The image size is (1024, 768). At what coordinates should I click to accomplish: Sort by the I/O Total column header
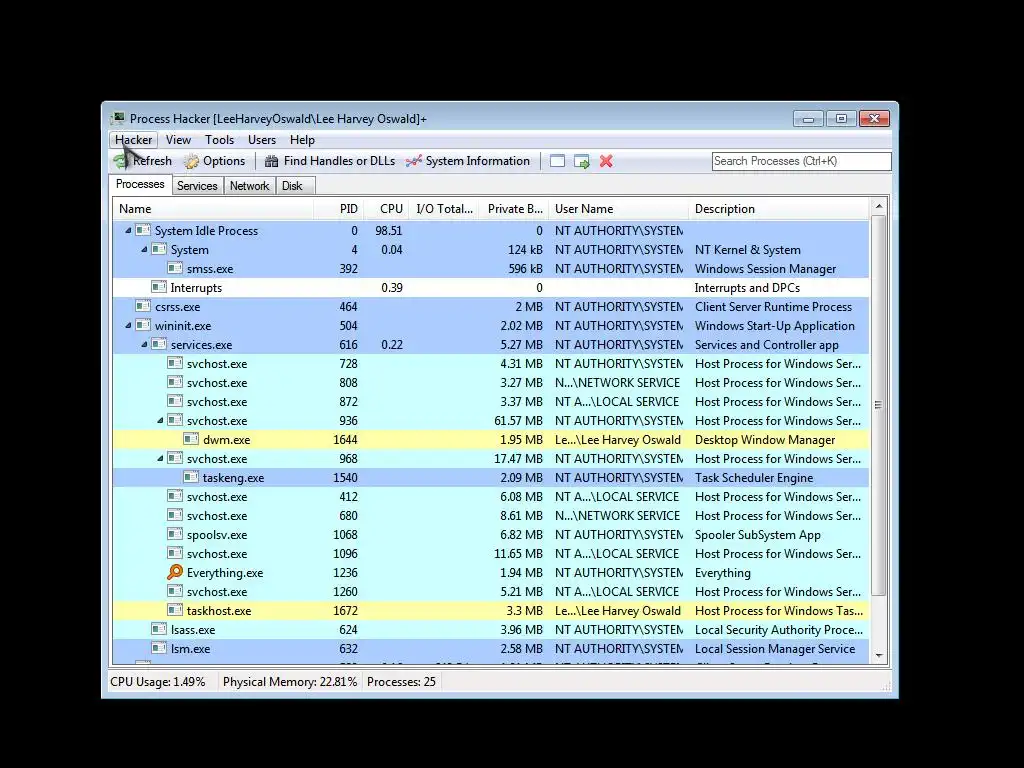(444, 209)
